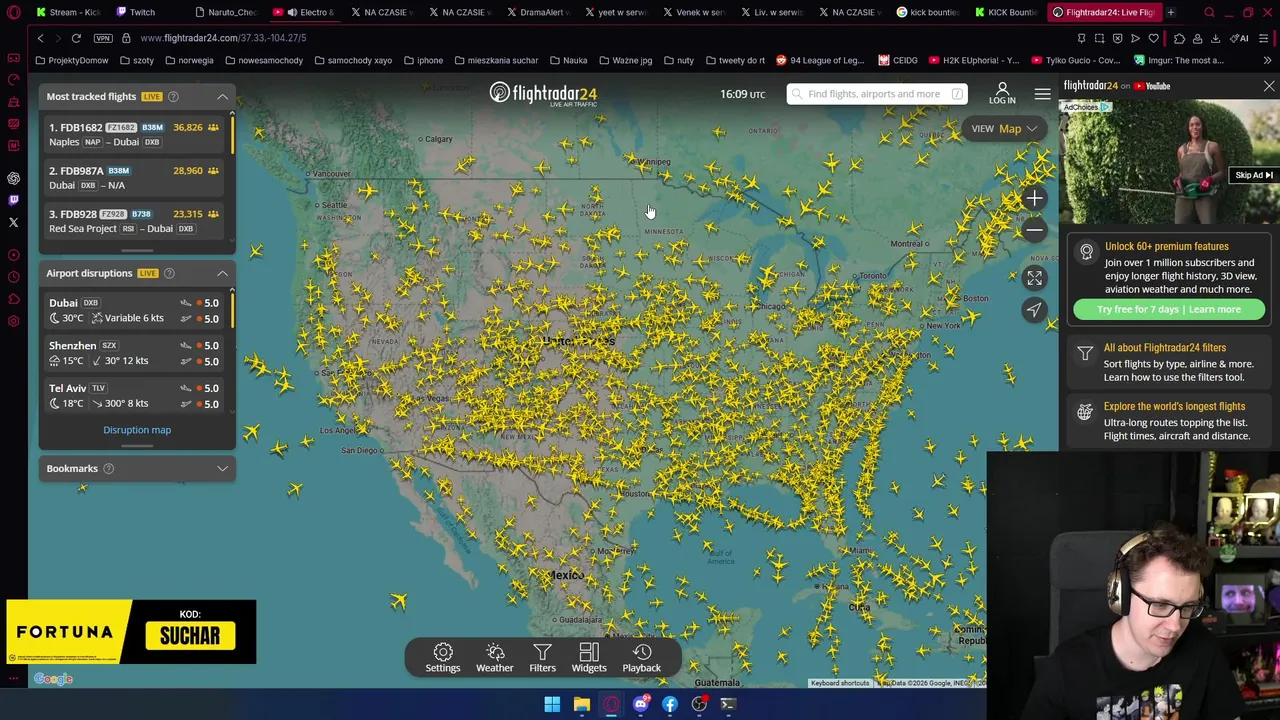Open the Disruption map link

coord(137,430)
